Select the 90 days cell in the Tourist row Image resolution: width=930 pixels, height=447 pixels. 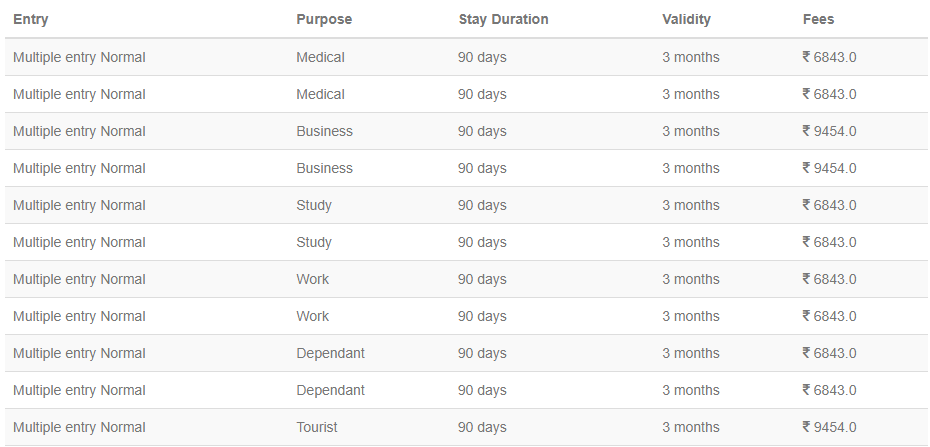tap(482, 427)
